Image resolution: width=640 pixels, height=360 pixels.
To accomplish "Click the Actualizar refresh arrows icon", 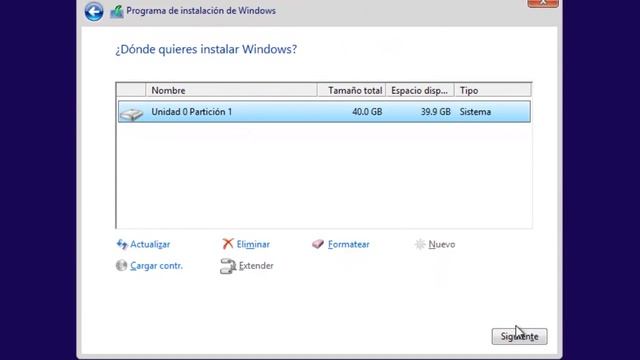I will (x=122, y=244).
